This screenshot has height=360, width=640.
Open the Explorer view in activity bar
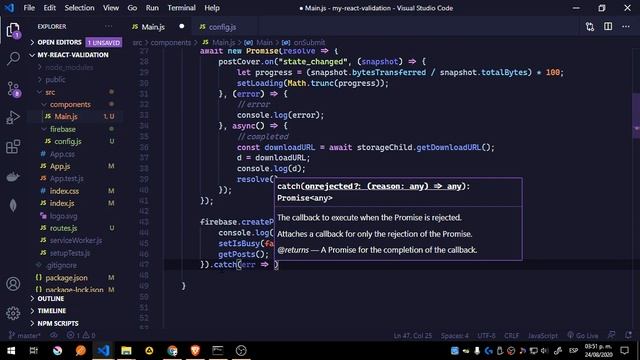coord(13,30)
